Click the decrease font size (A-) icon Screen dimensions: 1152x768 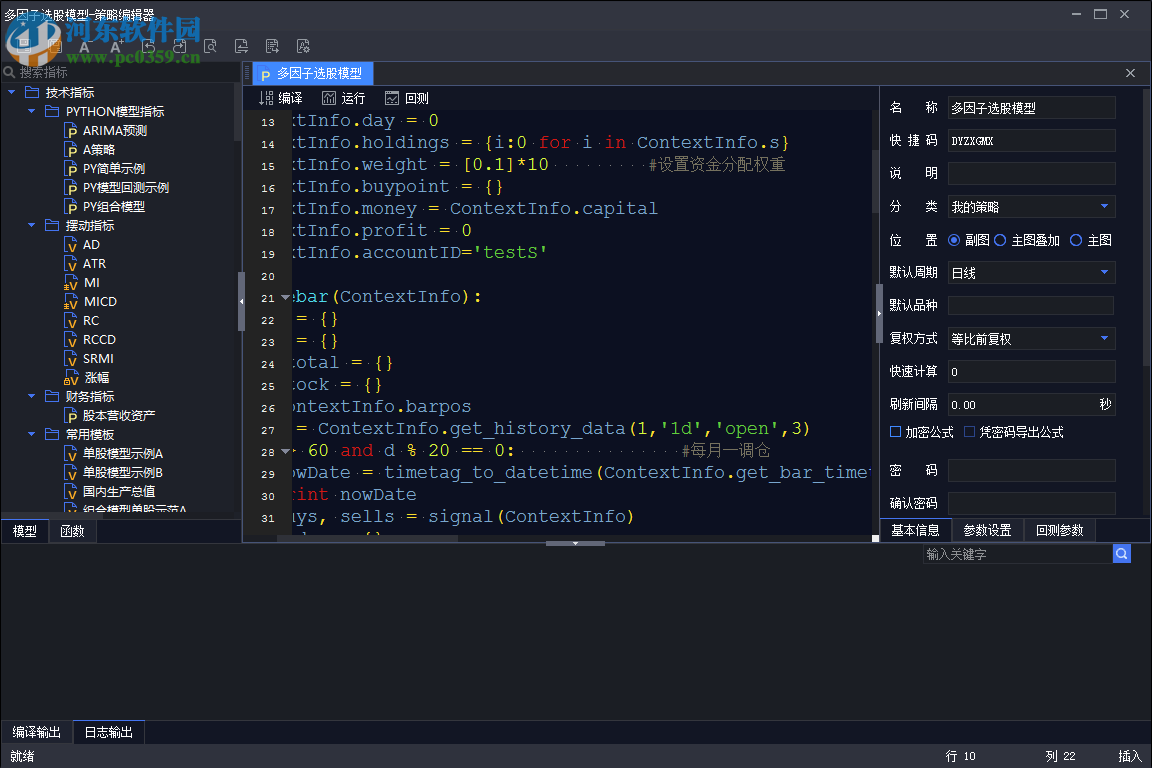tap(85, 46)
